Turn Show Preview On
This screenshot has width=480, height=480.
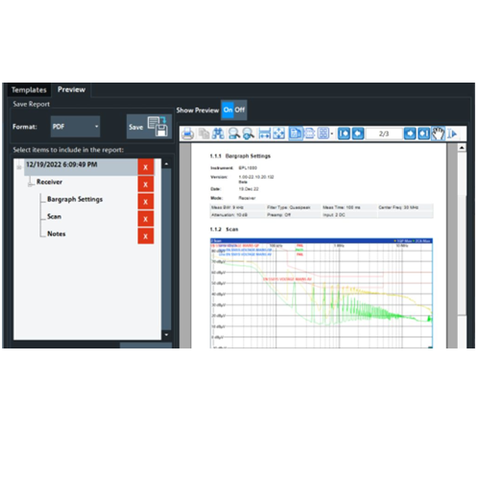pyautogui.click(x=228, y=110)
